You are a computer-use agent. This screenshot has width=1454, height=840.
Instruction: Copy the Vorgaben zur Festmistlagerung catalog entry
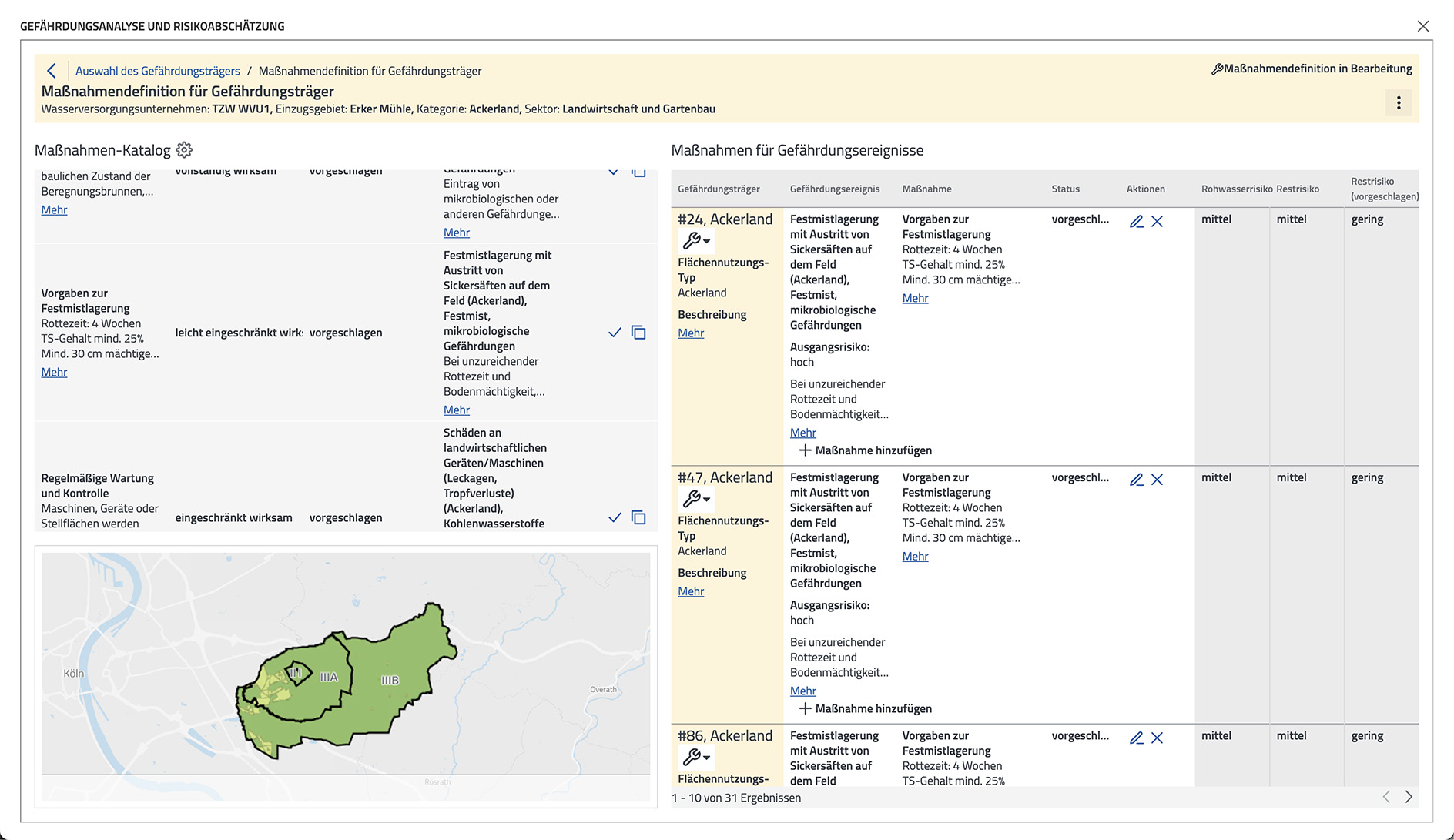click(x=638, y=332)
